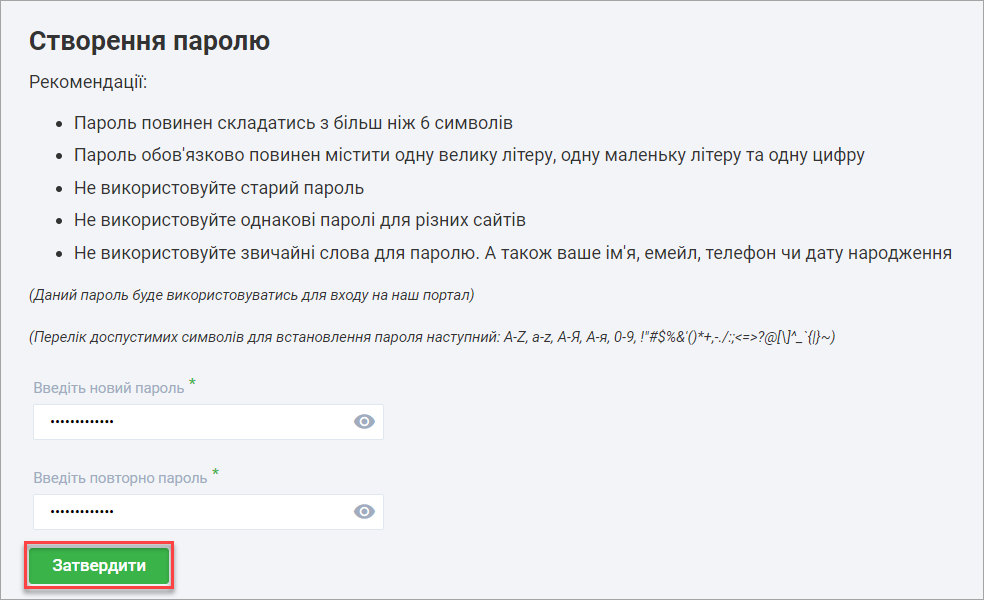Click the 'Введіть повторно пароль' field label

(x=120, y=478)
